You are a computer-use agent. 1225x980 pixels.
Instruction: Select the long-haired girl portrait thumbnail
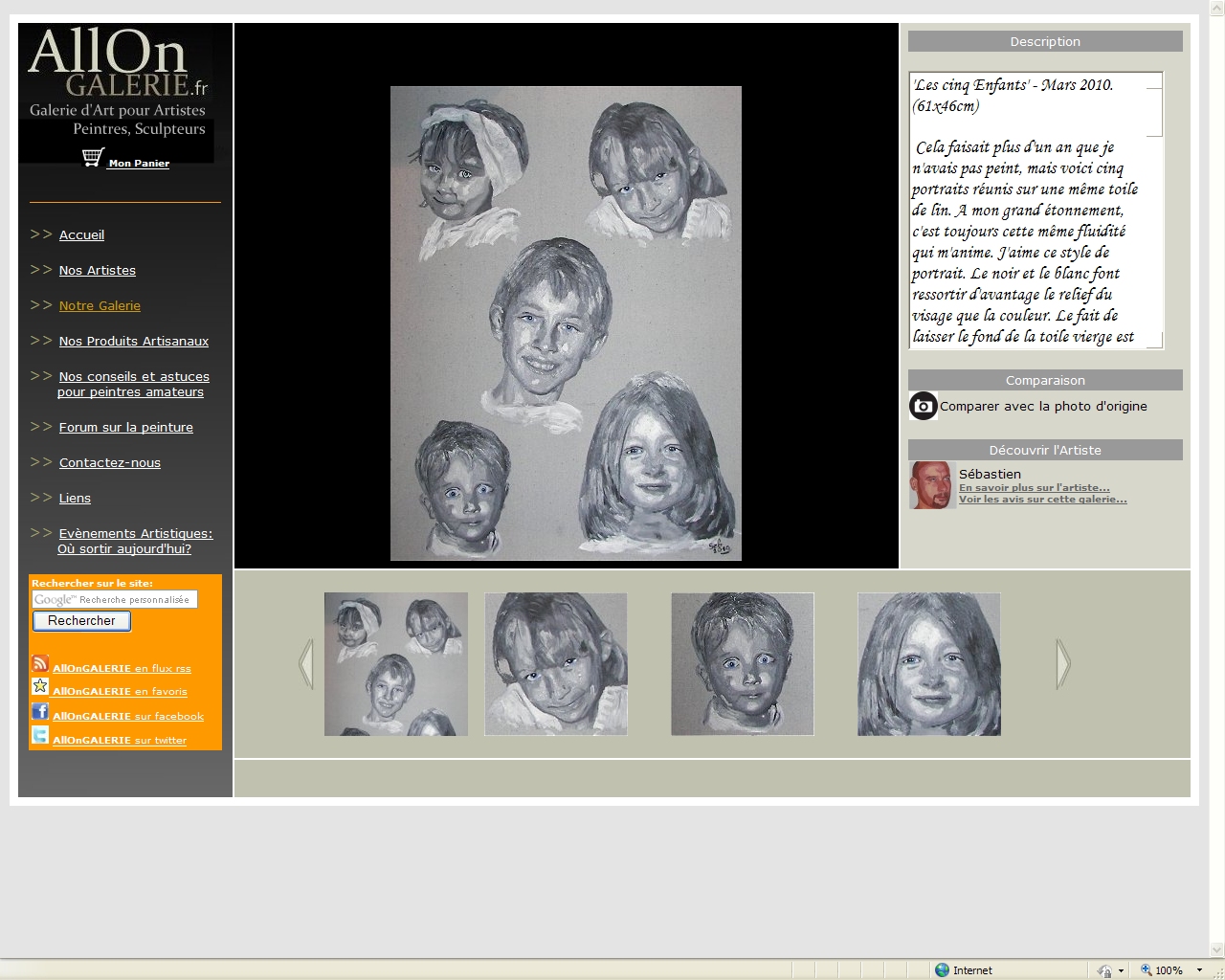(x=928, y=664)
